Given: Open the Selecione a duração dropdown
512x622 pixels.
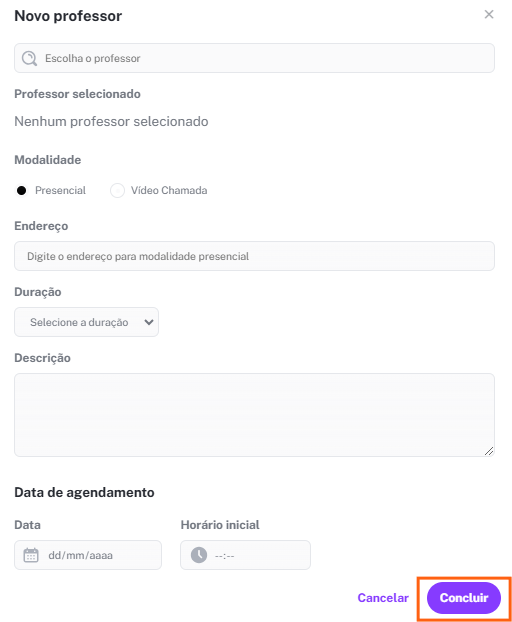Looking at the screenshot, I should click(86, 322).
